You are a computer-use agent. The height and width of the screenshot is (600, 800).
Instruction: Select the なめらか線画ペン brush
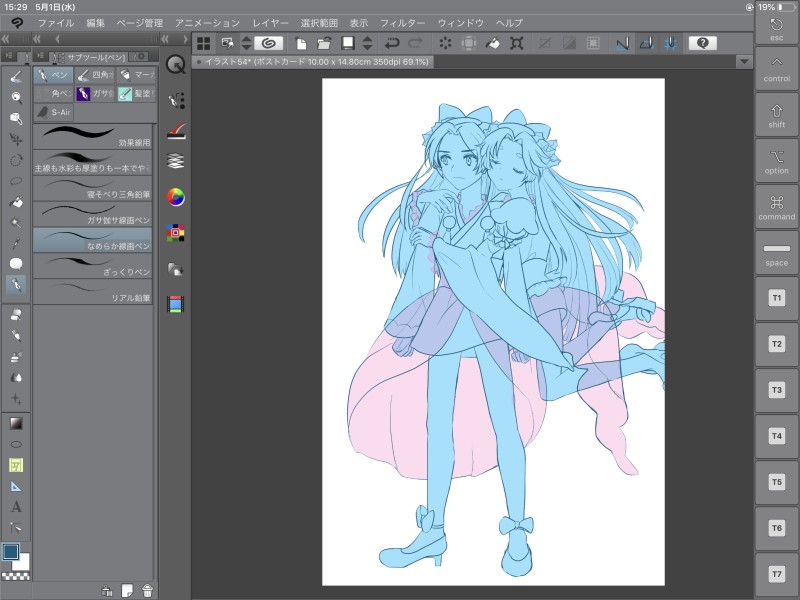pos(92,240)
